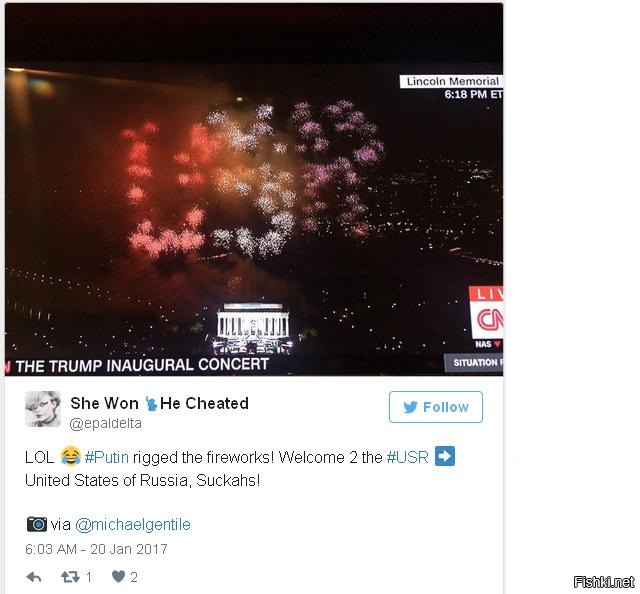
Task: Click the likes count number
Action: coord(133,577)
